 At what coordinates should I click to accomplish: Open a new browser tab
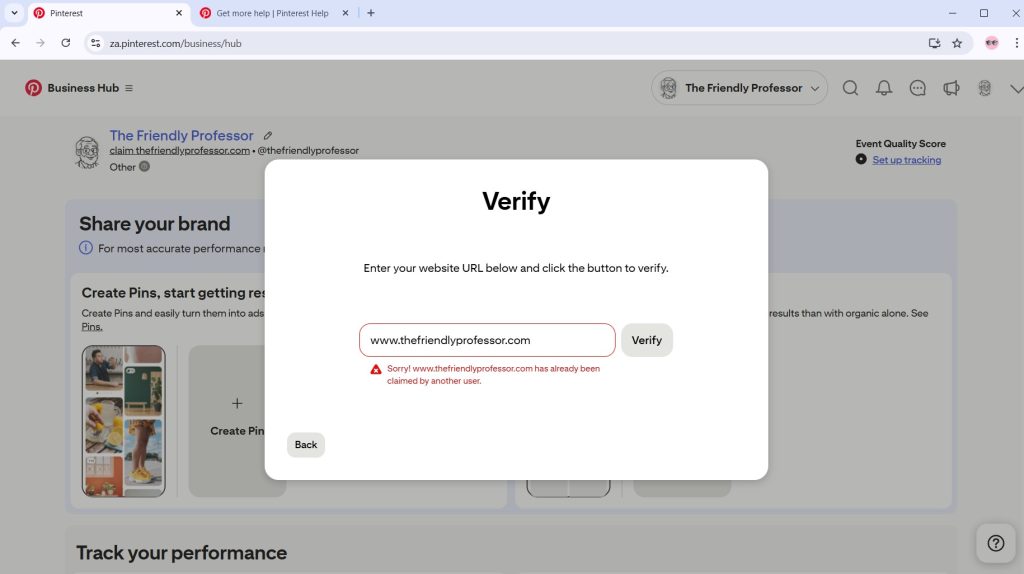click(371, 13)
